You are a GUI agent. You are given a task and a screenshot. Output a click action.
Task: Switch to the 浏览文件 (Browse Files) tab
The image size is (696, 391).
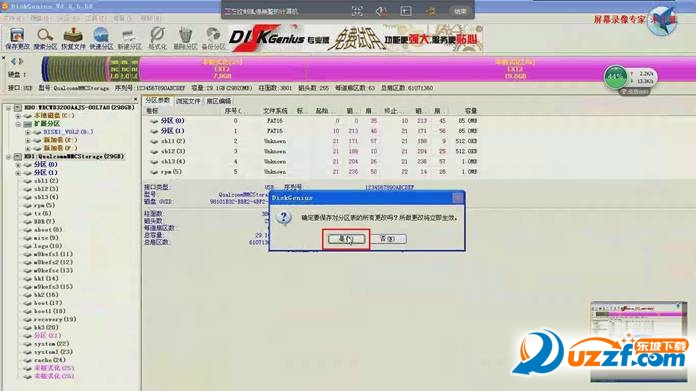pos(188,101)
